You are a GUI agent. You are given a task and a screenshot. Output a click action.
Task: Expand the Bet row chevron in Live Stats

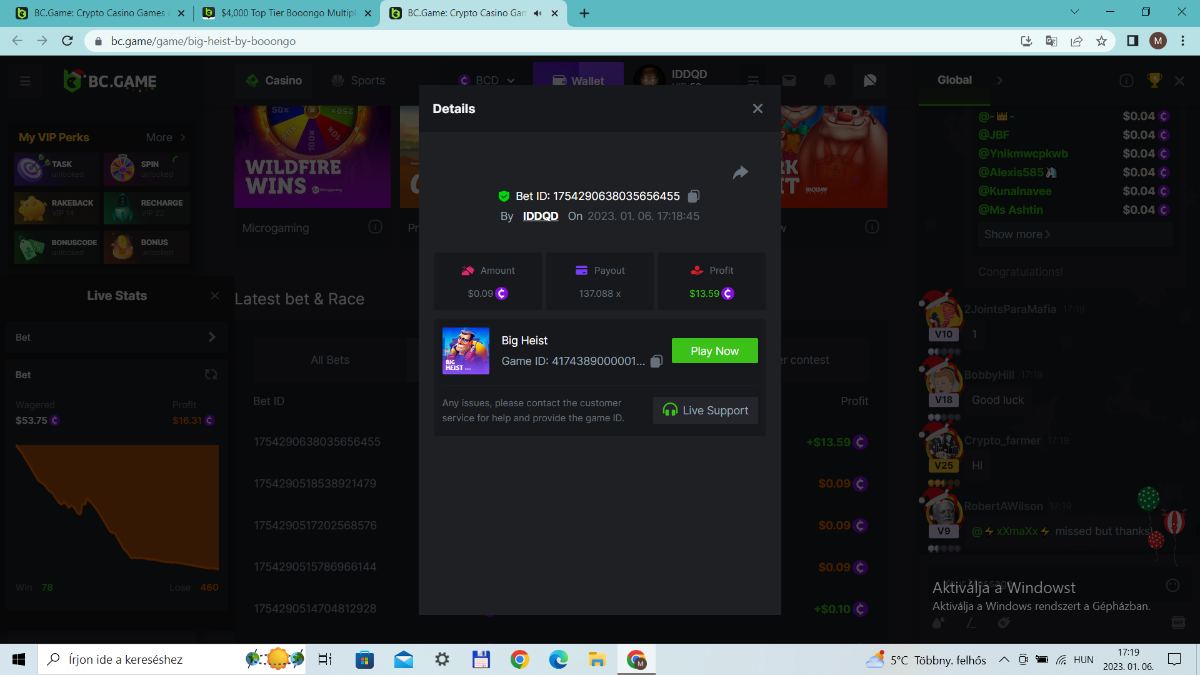(211, 338)
